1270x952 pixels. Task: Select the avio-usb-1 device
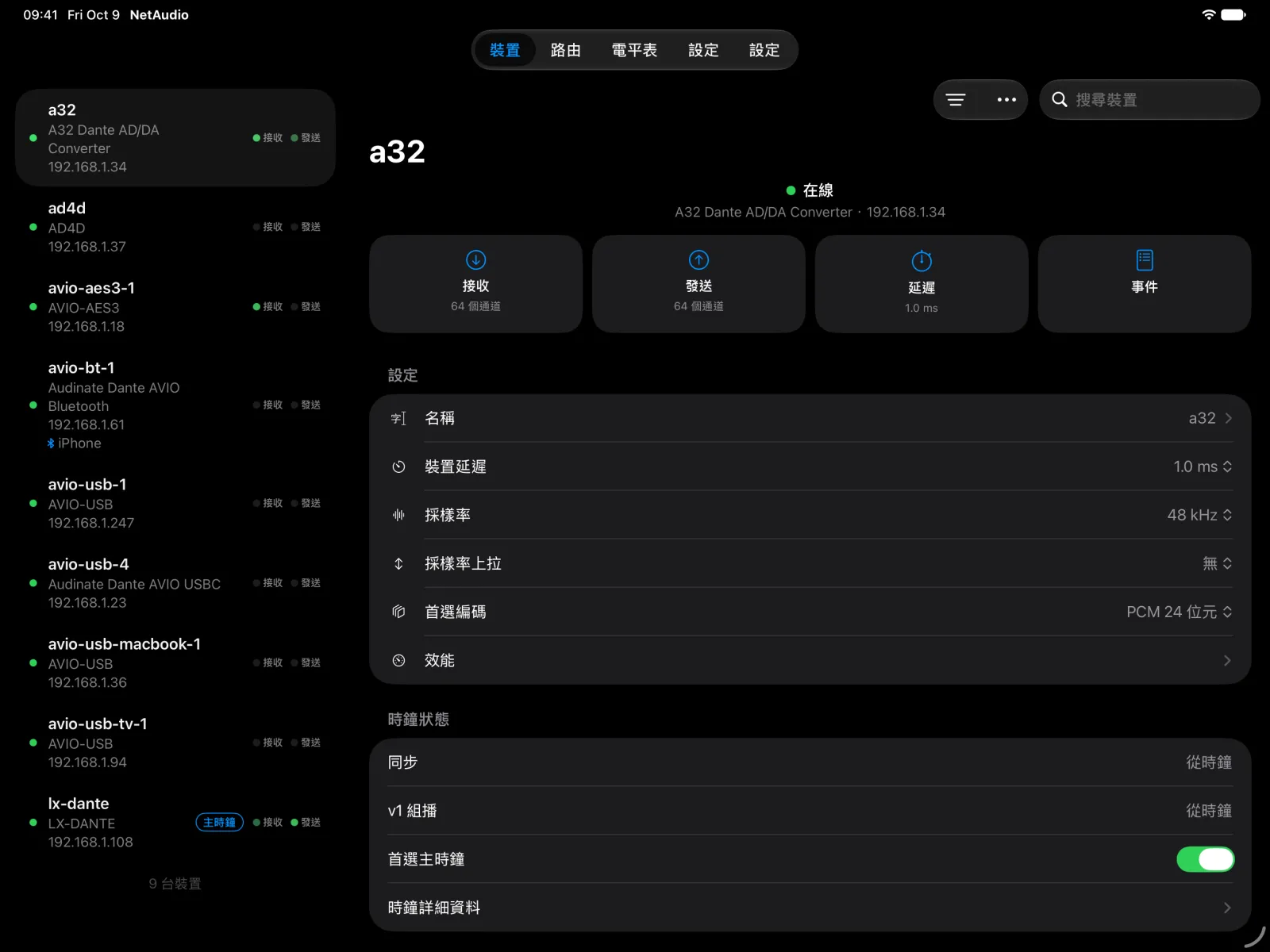click(175, 503)
